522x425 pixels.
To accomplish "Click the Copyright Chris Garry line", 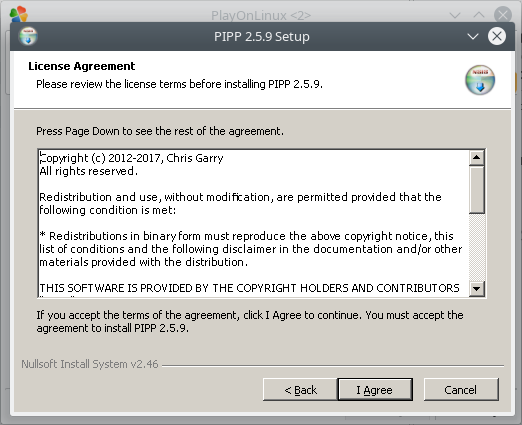I will 131,158.
